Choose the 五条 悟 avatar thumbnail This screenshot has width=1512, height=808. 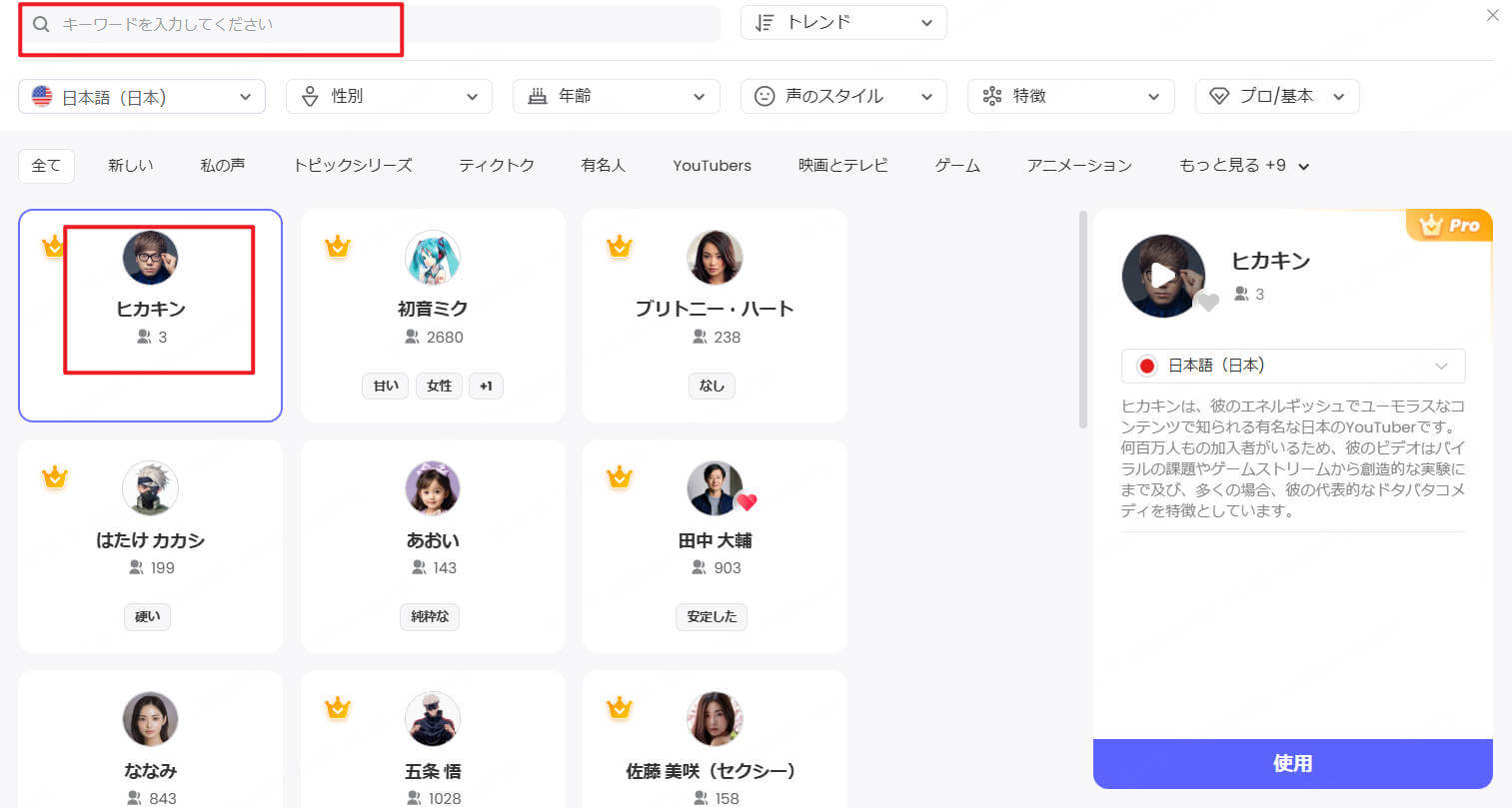[x=433, y=719]
